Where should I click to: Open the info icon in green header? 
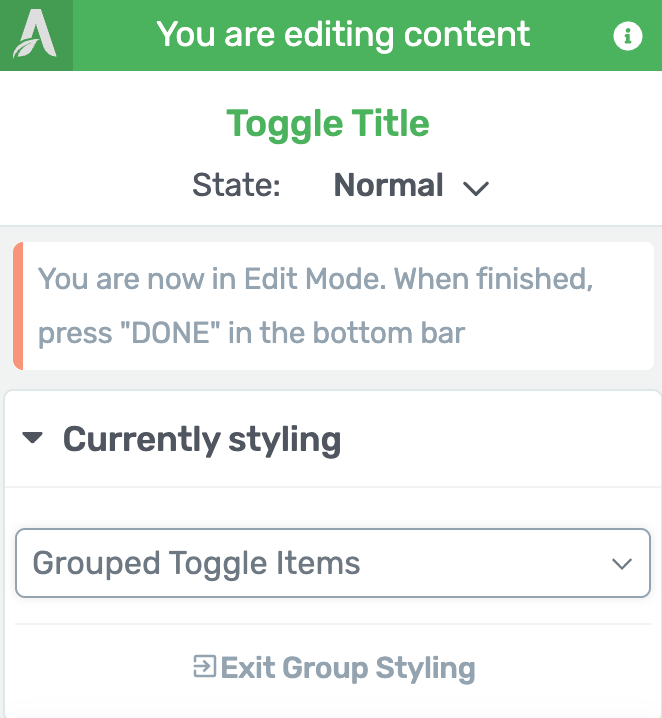[628, 36]
